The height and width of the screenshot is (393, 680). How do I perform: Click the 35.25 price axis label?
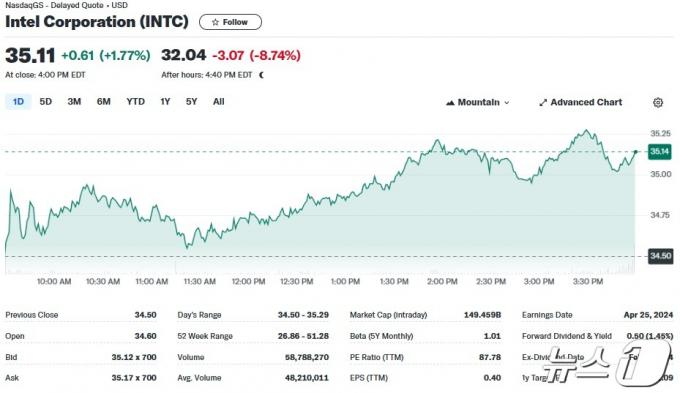[x=660, y=133]
